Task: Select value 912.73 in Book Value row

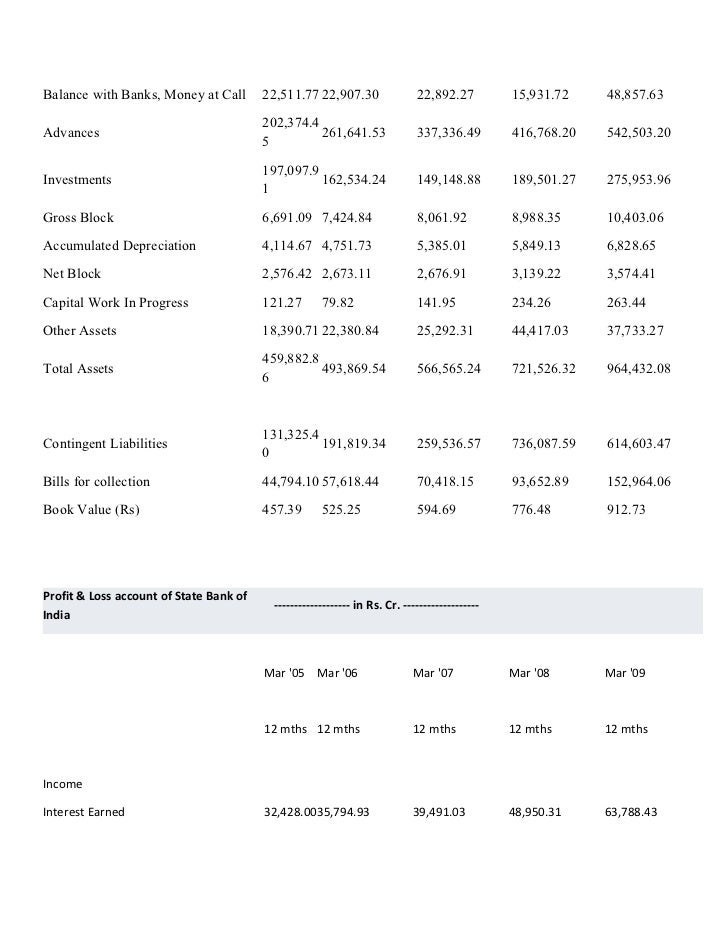Action: pos(627,509)
